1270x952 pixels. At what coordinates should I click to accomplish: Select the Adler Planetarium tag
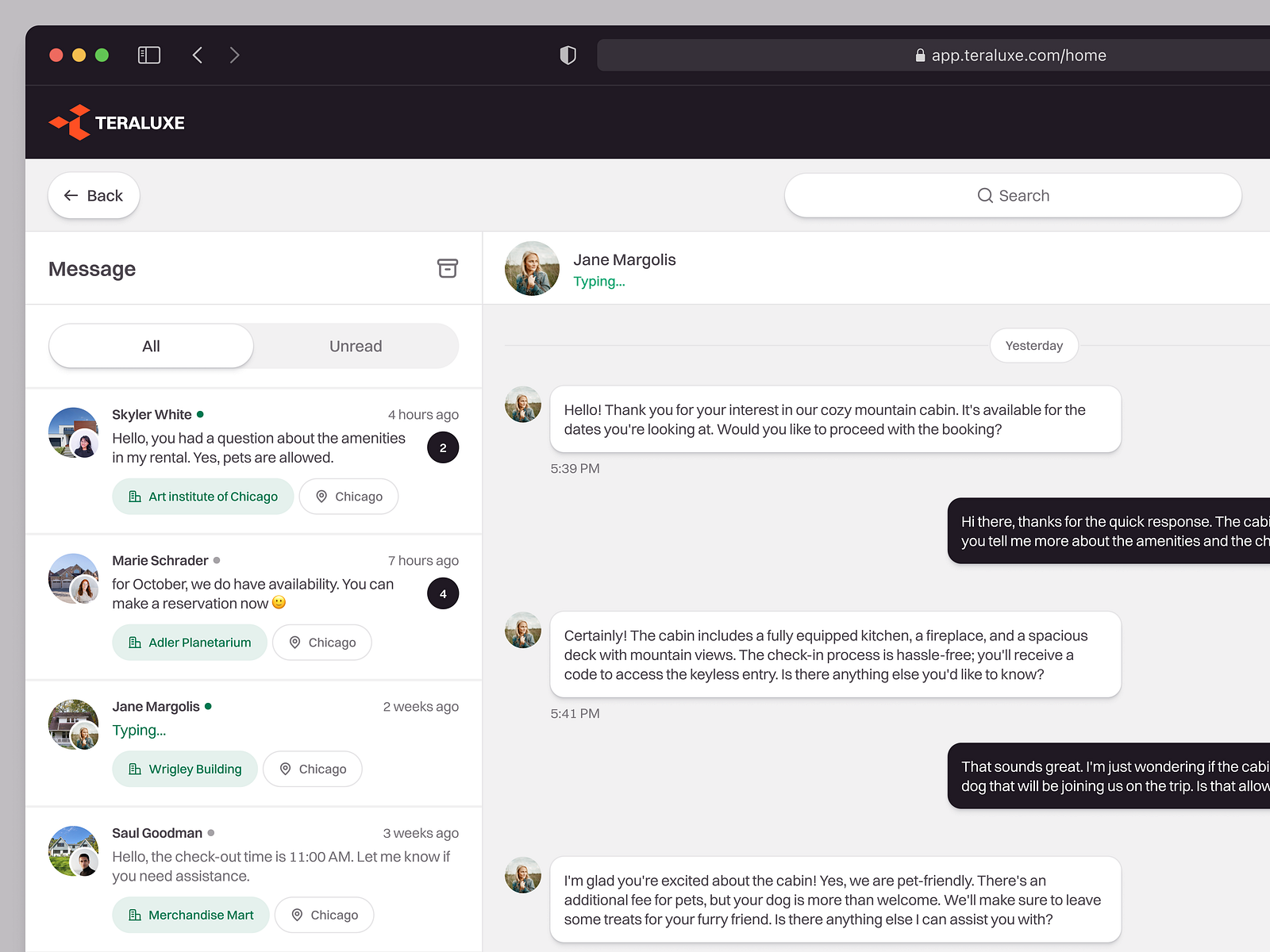point(189,642)
